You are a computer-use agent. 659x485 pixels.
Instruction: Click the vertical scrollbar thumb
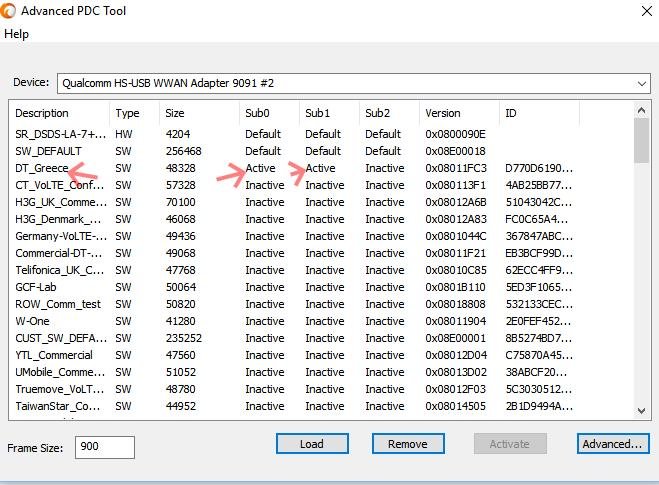click(x=641, y=141)
